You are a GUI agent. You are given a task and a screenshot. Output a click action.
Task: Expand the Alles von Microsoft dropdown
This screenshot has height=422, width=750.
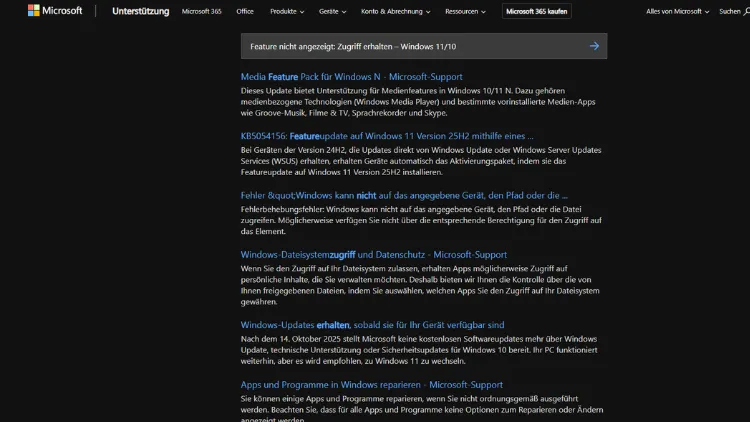[677, 11]
